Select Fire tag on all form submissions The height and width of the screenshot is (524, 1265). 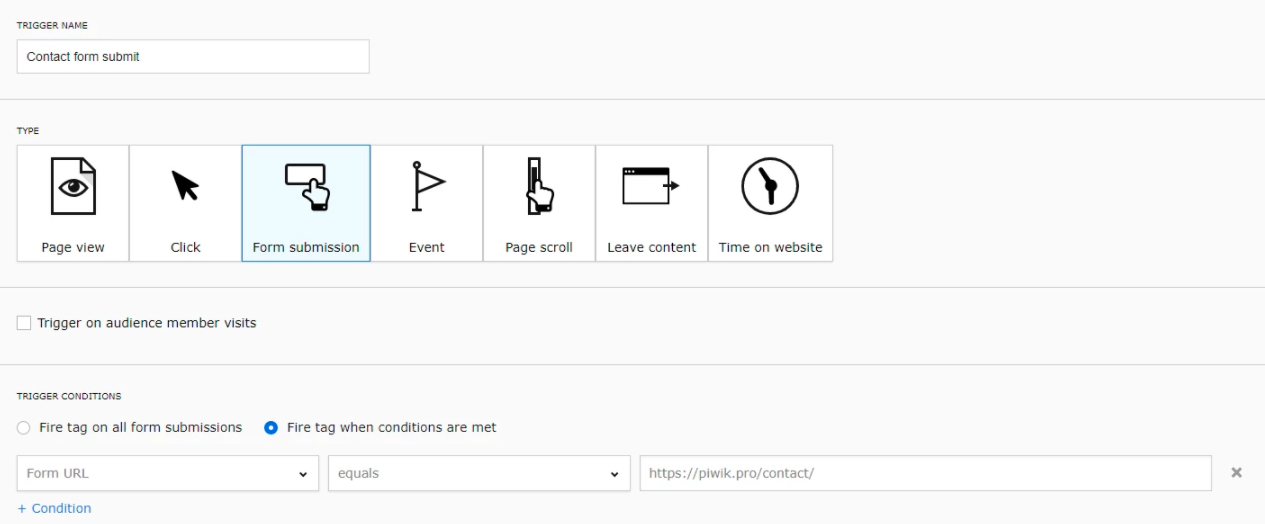(x=24, y=427)
